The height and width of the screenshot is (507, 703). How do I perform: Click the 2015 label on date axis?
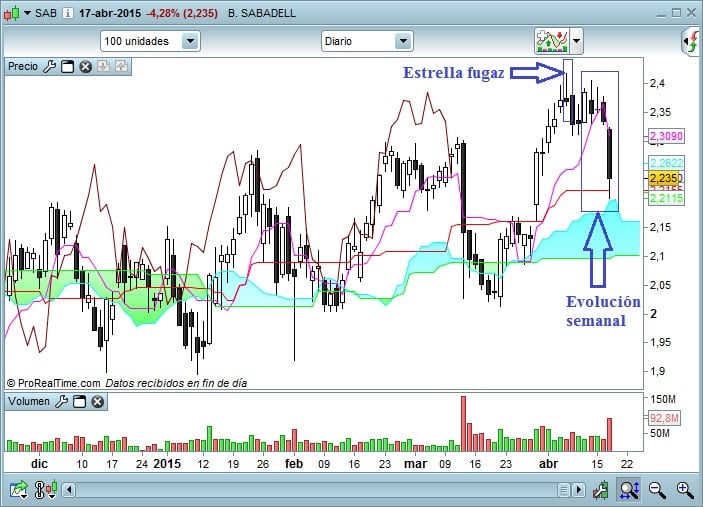(x=167, y=464)
